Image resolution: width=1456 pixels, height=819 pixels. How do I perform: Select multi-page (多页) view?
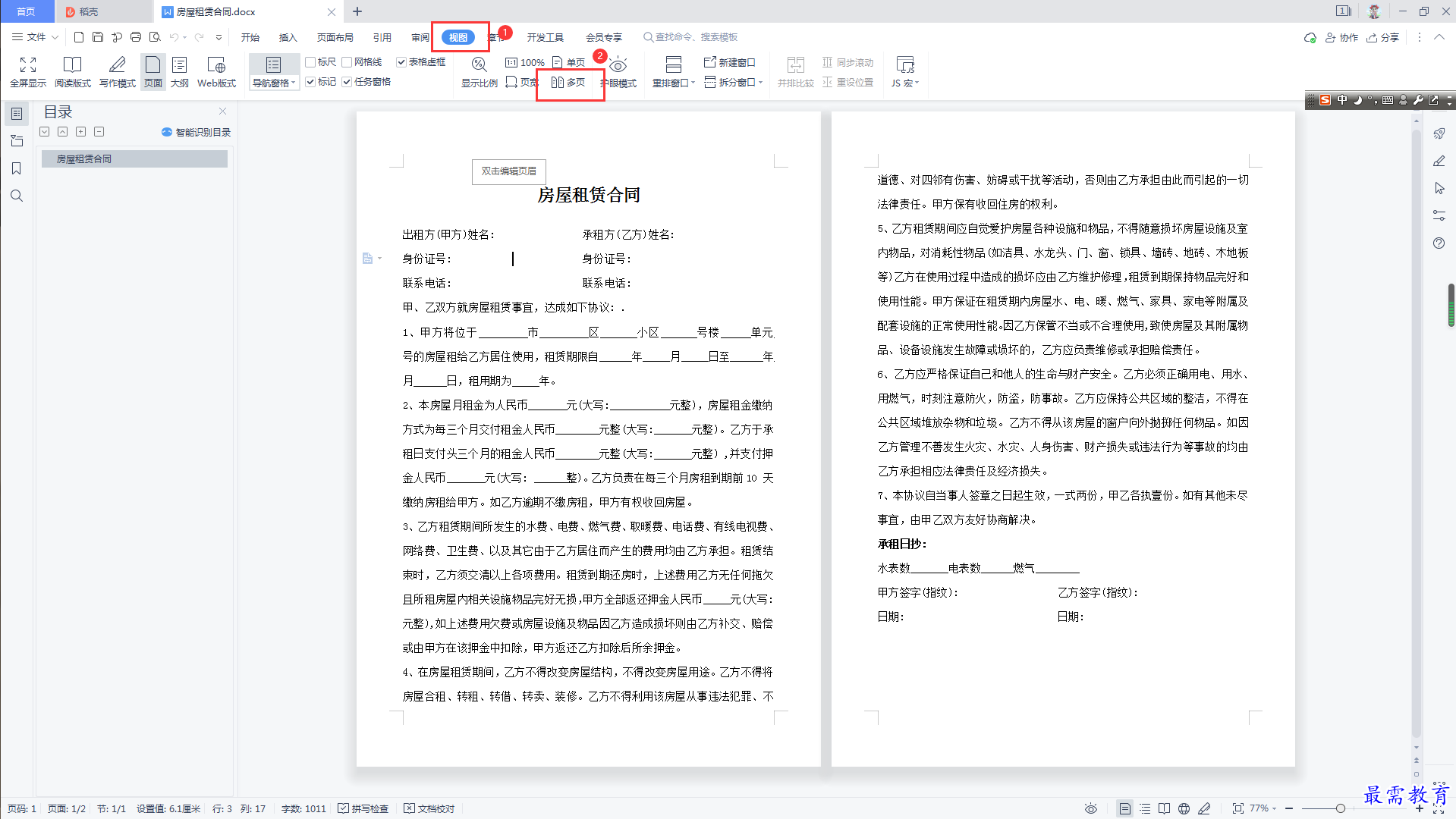click(568, 82)
